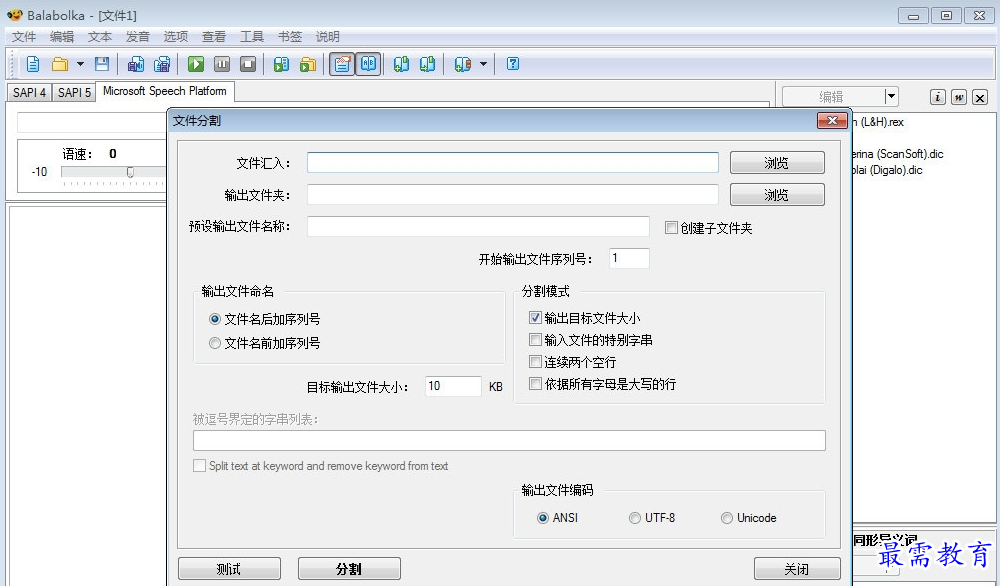Viewport: 1000px width, 586px height.
Task: Select Unicode output encoding
Action: tap(726, 518)
